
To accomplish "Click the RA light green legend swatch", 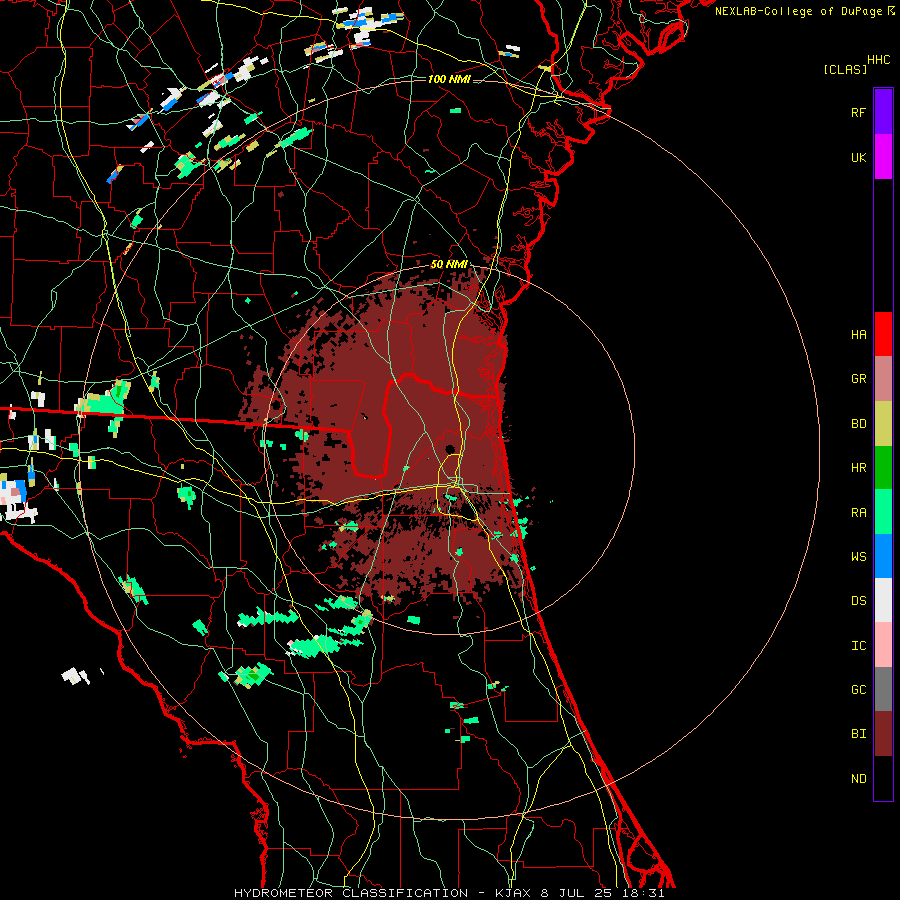I will point(883,512).
